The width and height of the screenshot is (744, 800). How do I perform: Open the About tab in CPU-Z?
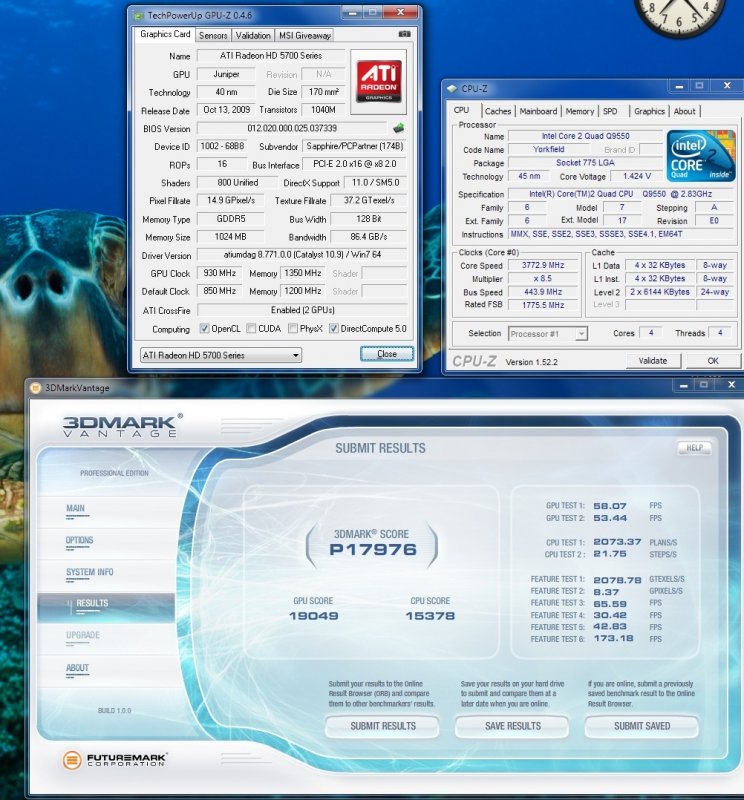point(684,111)
